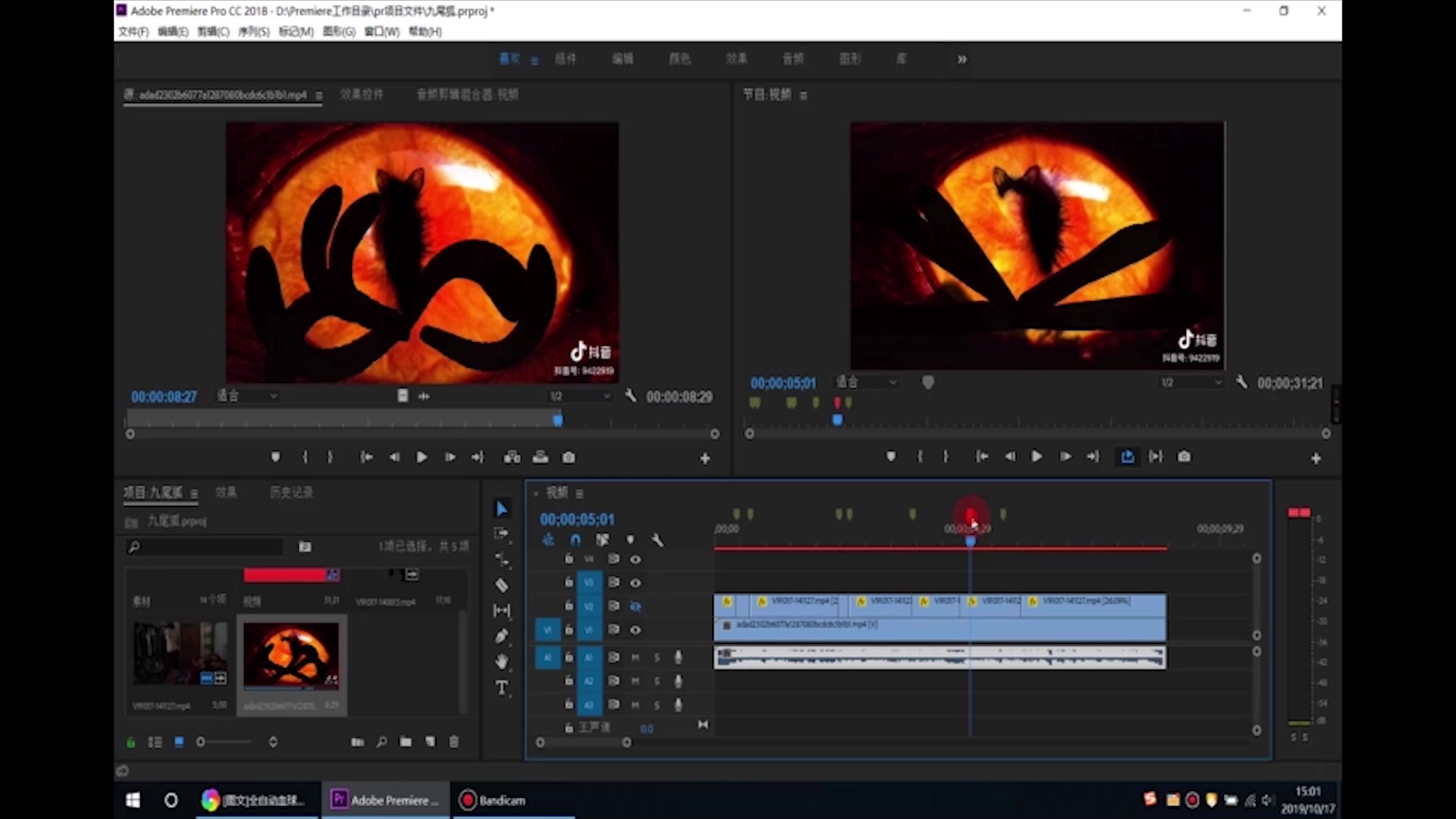1456x819 pixels.
Task: Mute audio track A1 with M button
Action: point(635,657)
